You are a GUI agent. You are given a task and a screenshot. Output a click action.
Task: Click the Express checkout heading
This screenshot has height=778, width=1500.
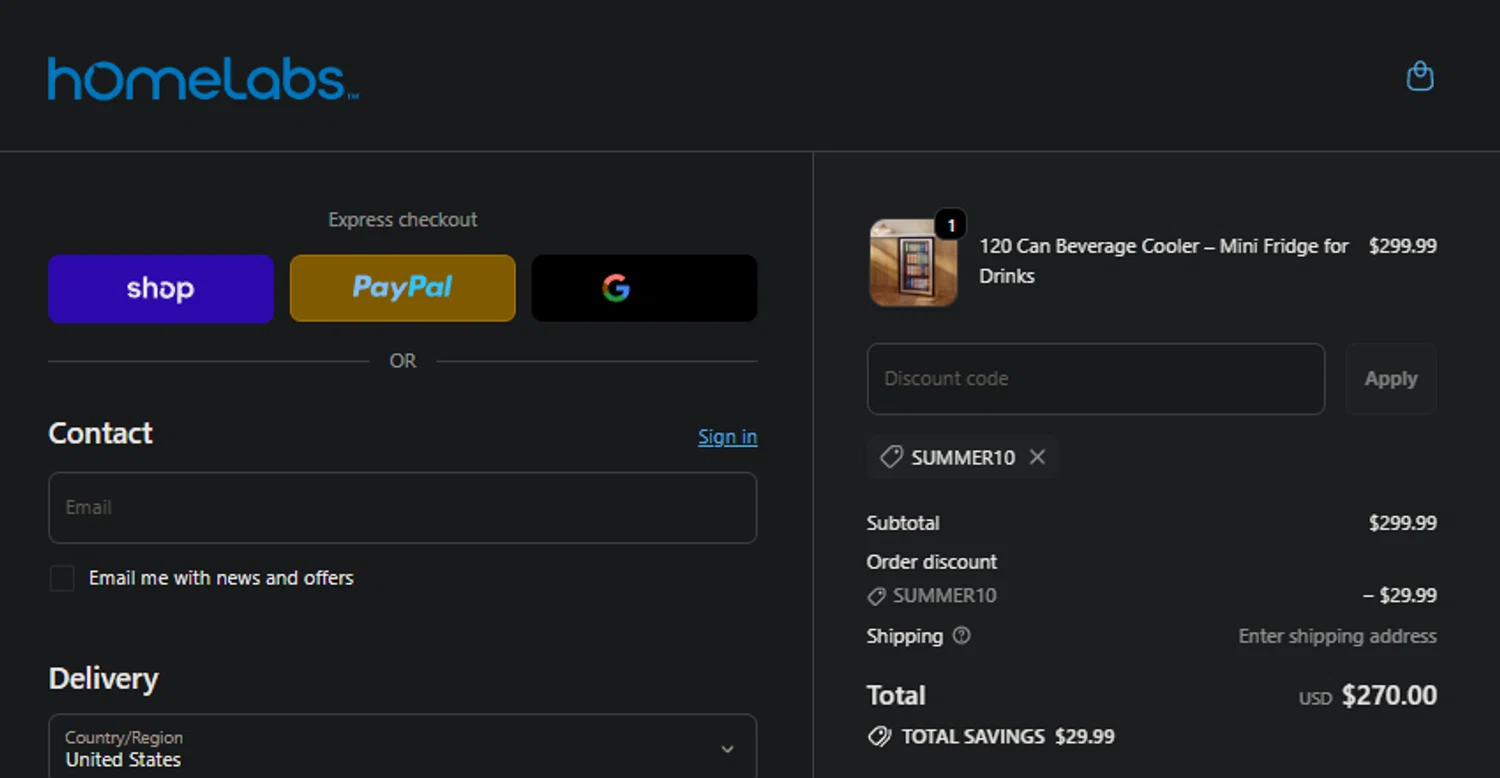click(403, 220)
